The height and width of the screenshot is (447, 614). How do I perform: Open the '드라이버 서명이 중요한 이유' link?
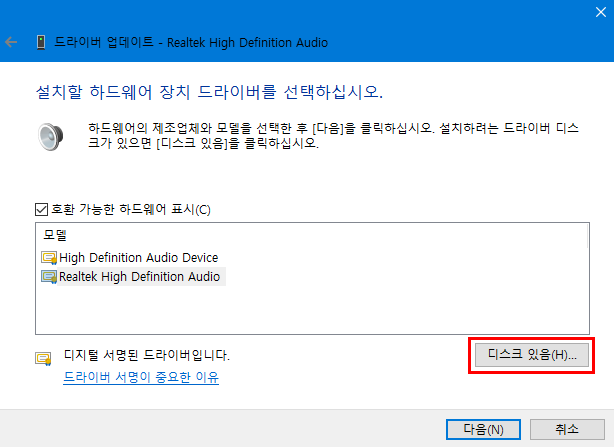141,377
